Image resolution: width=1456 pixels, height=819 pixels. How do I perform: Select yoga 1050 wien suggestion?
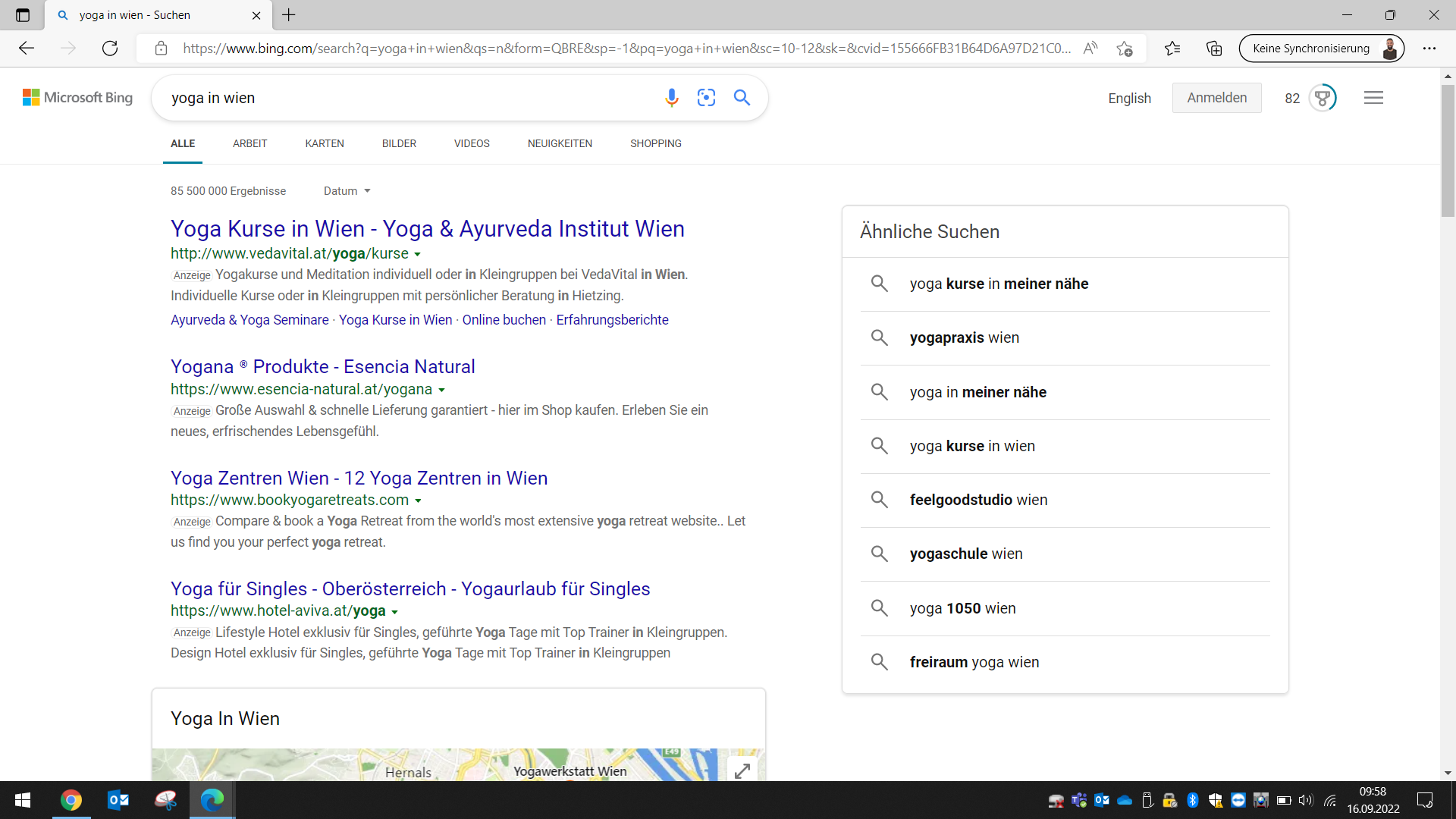(1065, 608)
